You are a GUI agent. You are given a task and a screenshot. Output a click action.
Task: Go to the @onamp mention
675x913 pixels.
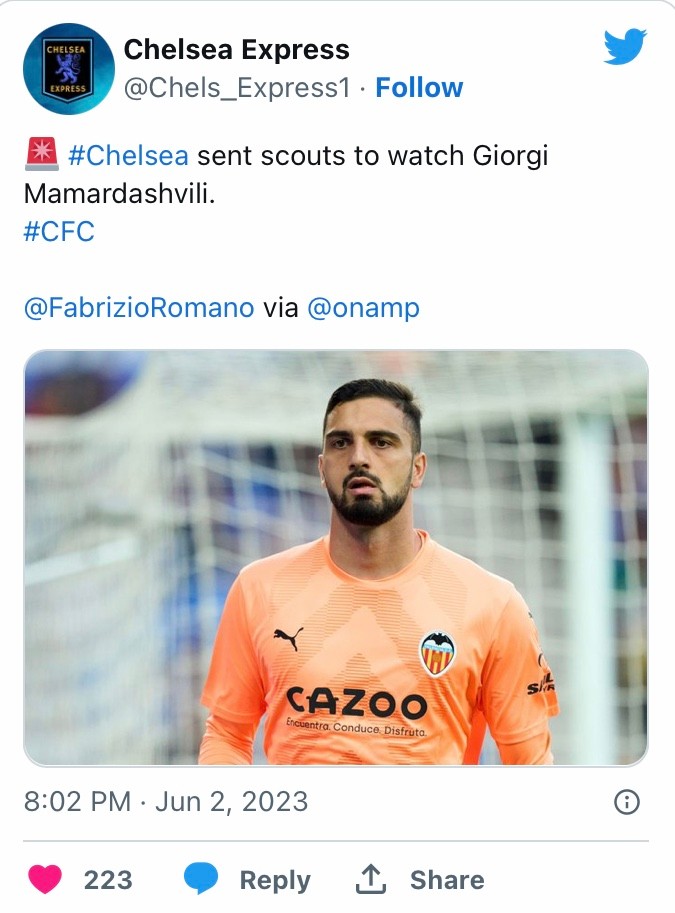pos(363,308)
